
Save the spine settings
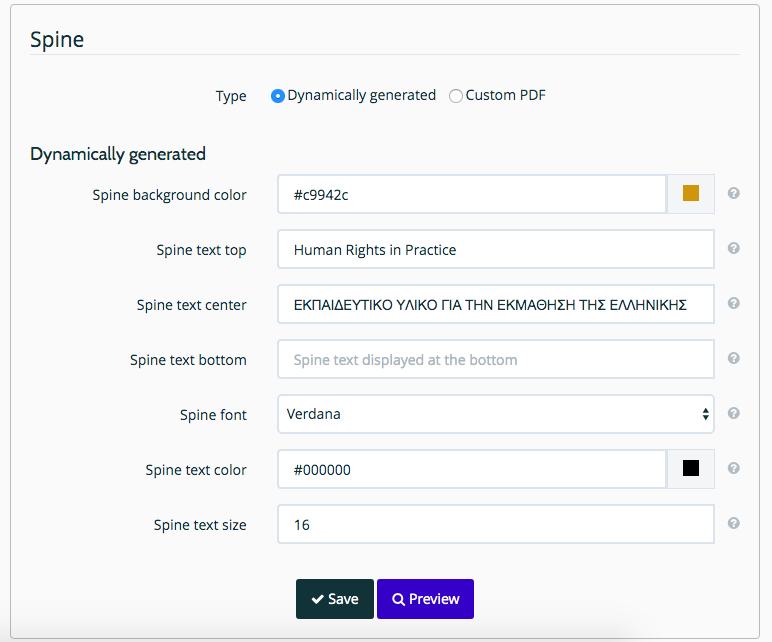pos(335,599)
